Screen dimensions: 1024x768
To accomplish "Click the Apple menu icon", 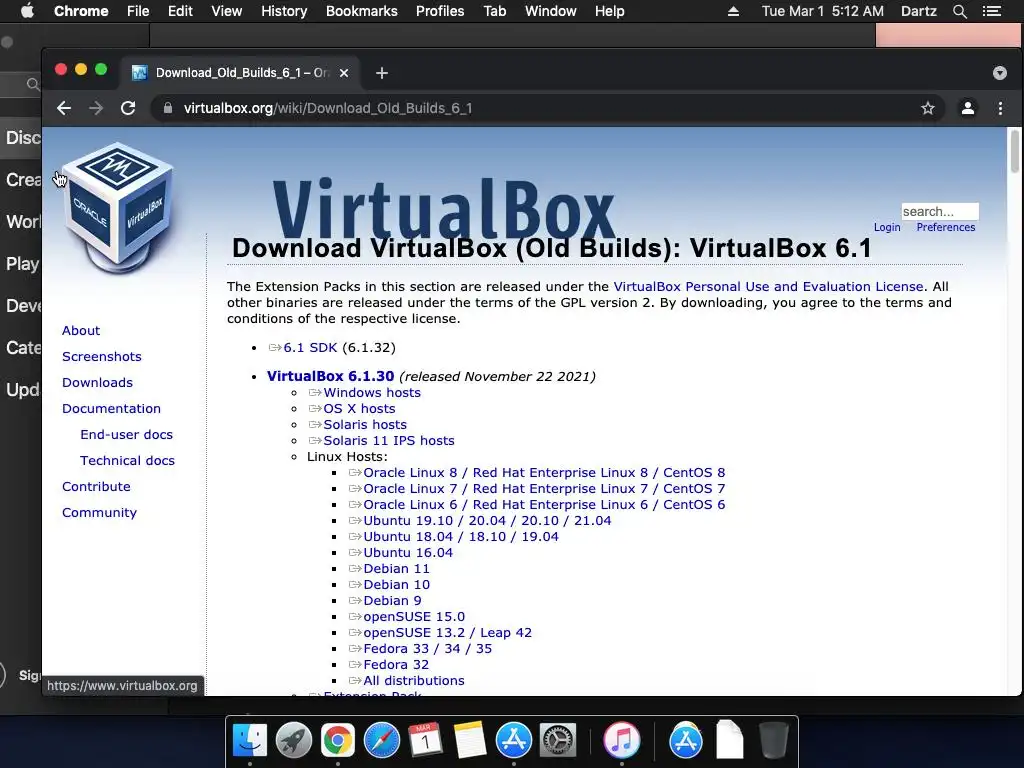I will pos(27,11).
